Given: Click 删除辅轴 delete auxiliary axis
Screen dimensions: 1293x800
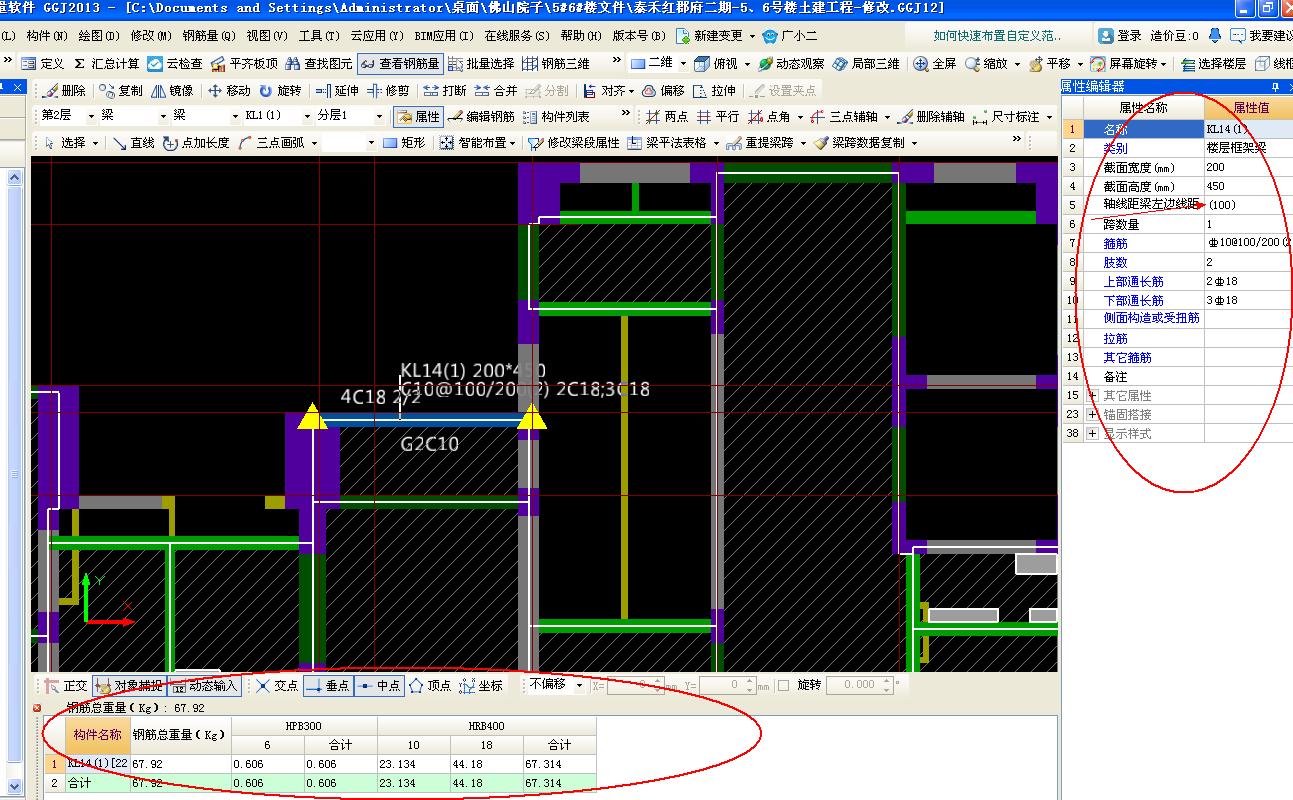Looking at the screenshot, I should coord(931,116).
